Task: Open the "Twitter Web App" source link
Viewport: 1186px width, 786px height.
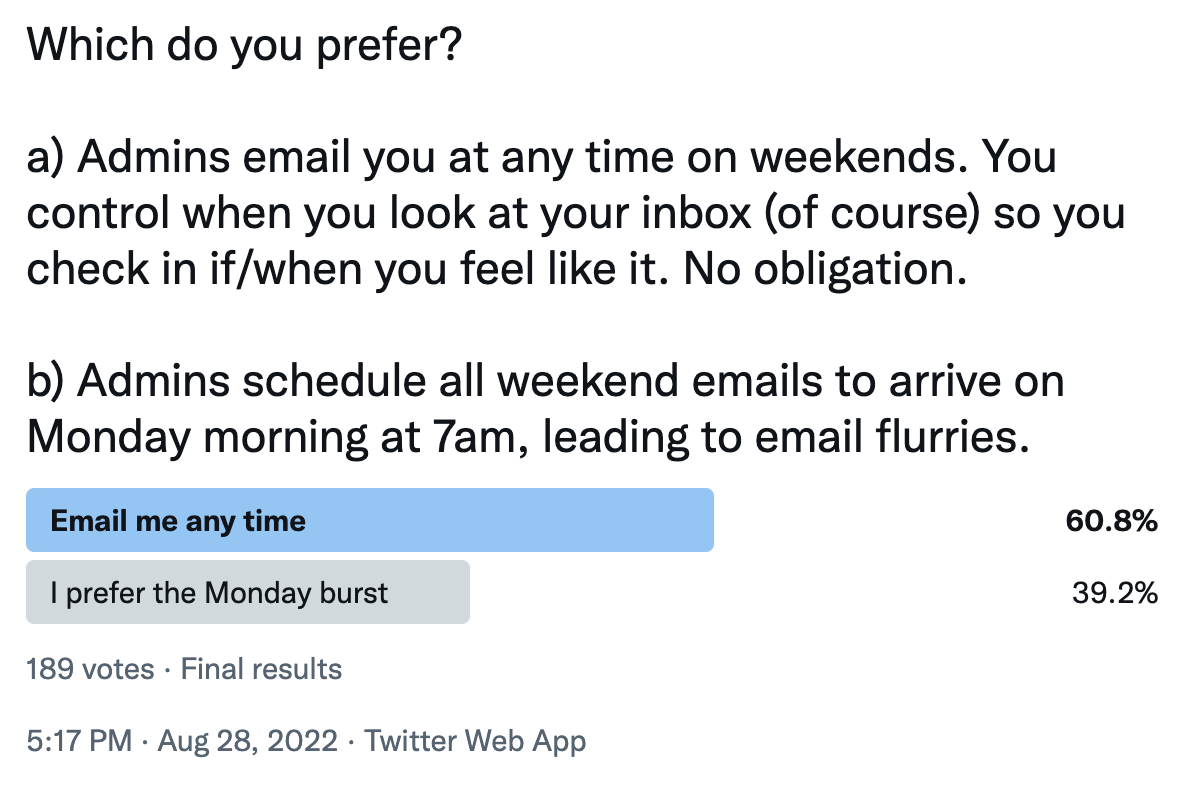Action: click(475, 741)
